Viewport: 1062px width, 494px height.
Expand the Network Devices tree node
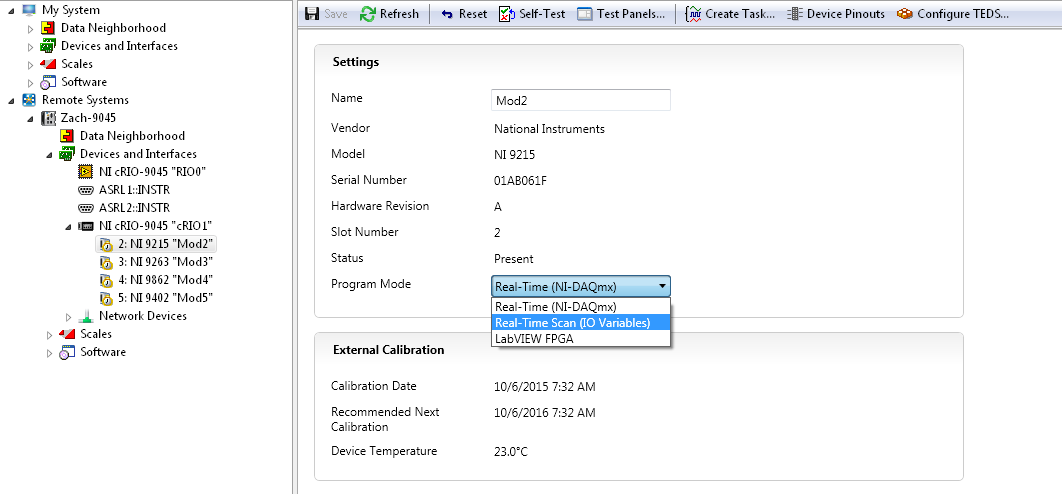click(69, 317)
